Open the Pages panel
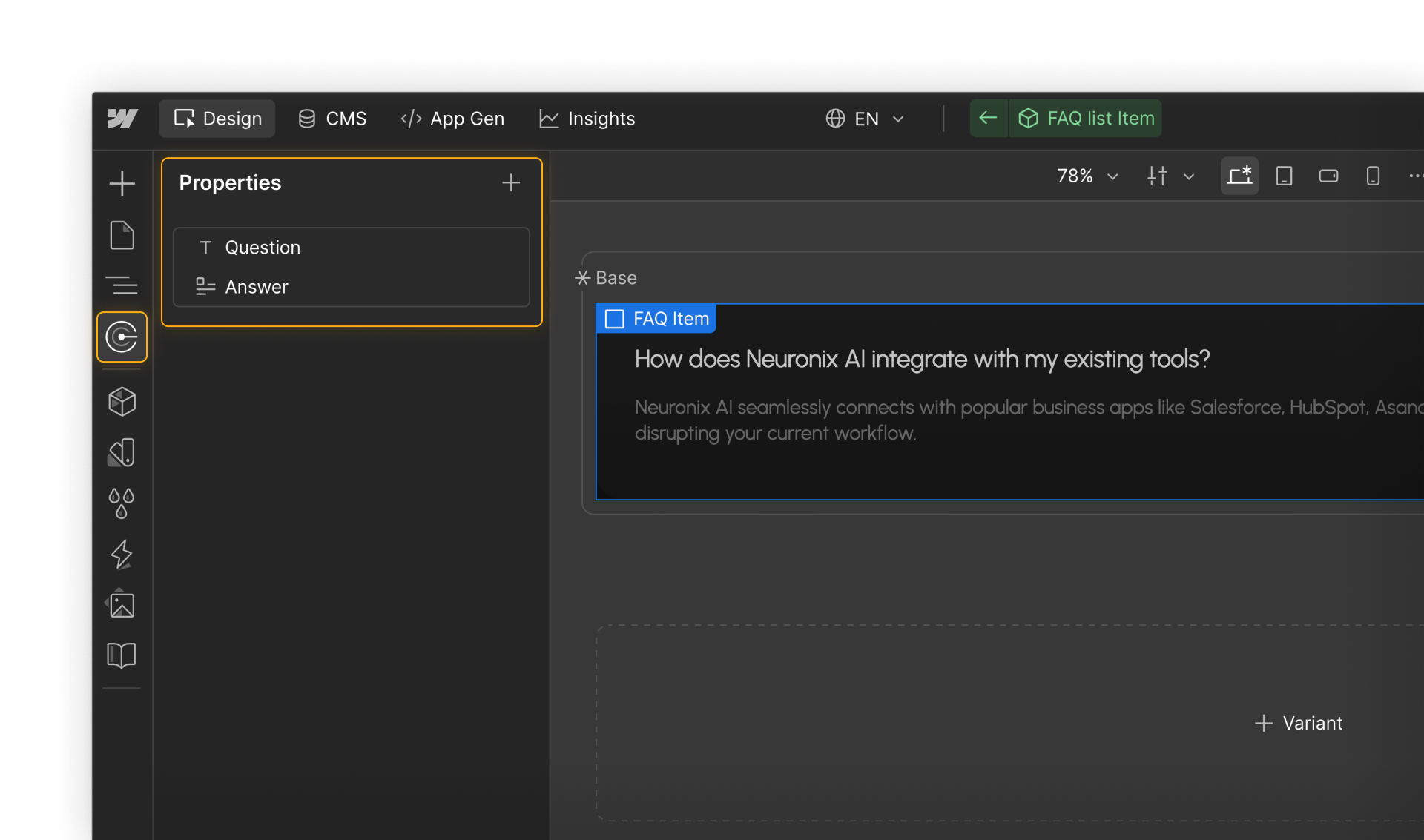 [x=122, y=235]
